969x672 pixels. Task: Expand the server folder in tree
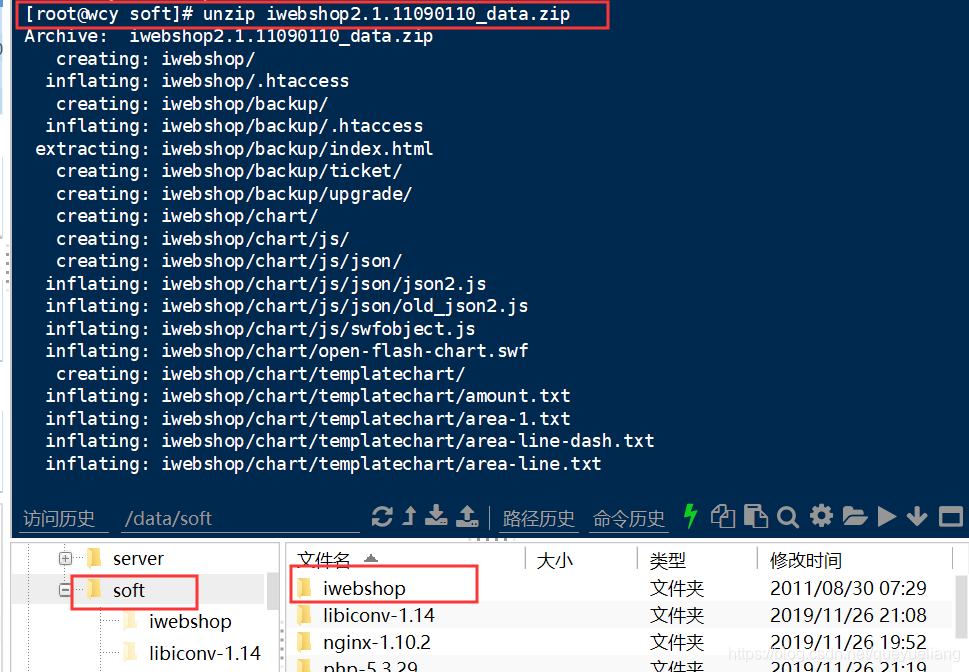pyautogui.click(x=65, y=559)
